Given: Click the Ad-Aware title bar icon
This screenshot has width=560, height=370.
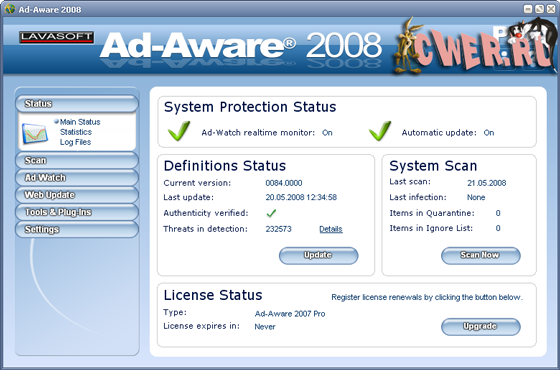Looking at the screenshot, I should [10, 9].
